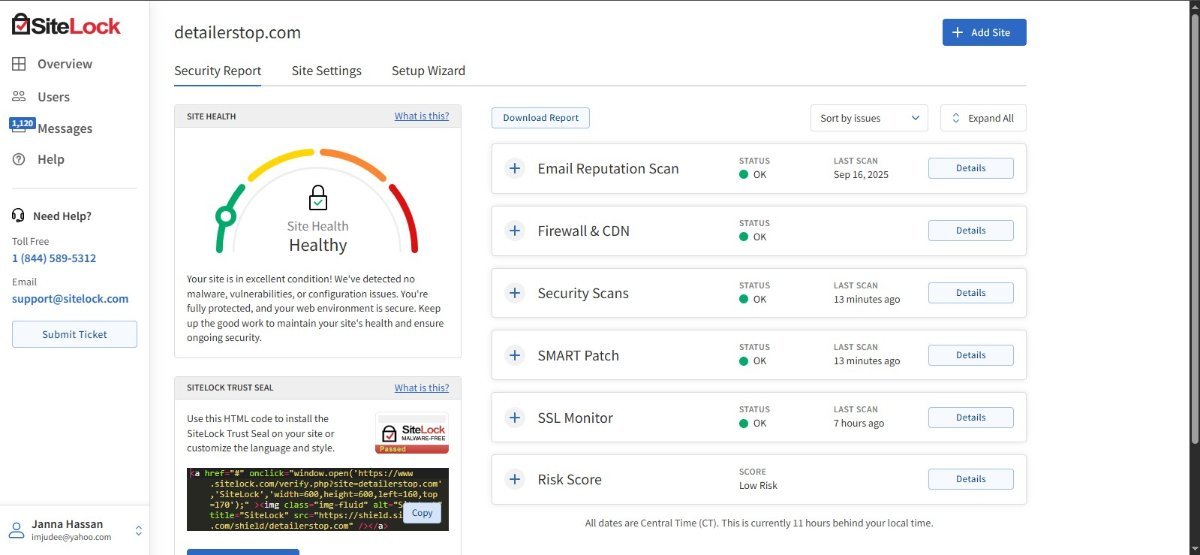Expand the Firewall & CDN row
Viewport: 1200px width, 555px height.
515,231
